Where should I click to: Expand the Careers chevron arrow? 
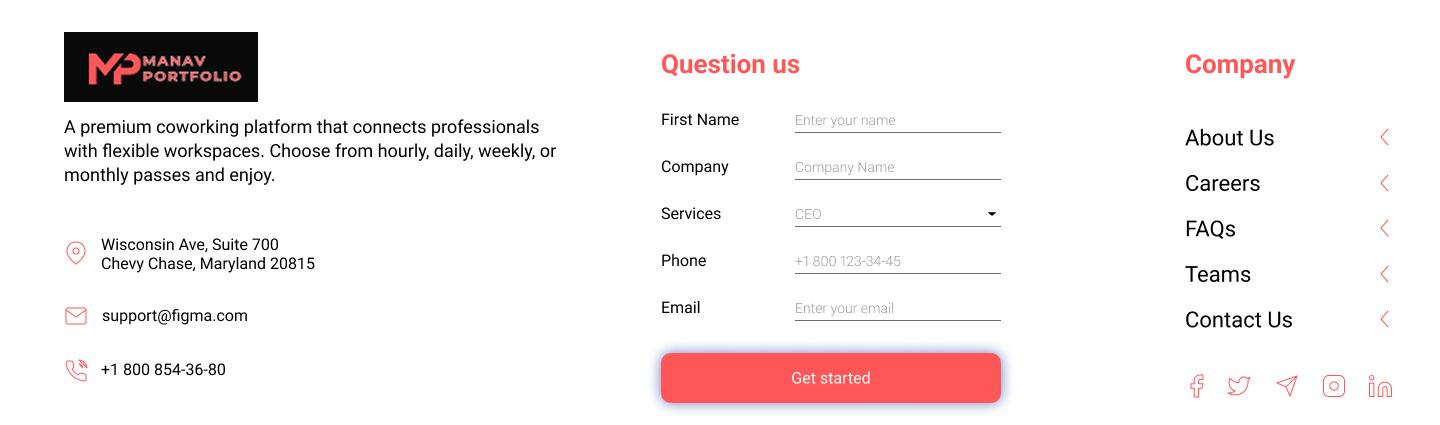tap(1385, 183)
